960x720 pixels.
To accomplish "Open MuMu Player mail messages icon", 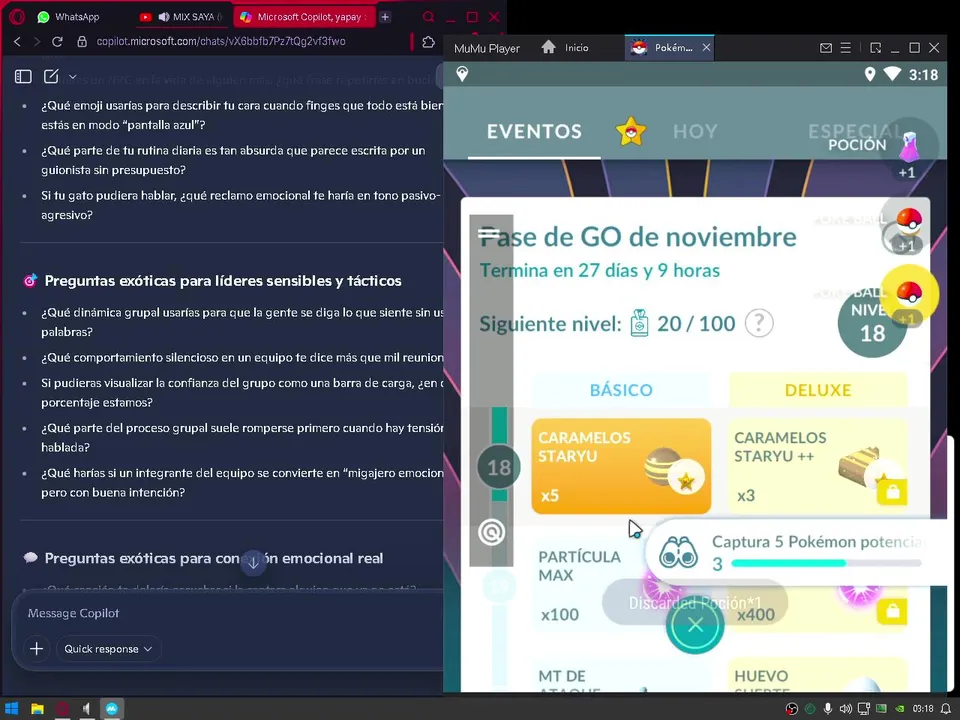I will click(x=826, y=48).
